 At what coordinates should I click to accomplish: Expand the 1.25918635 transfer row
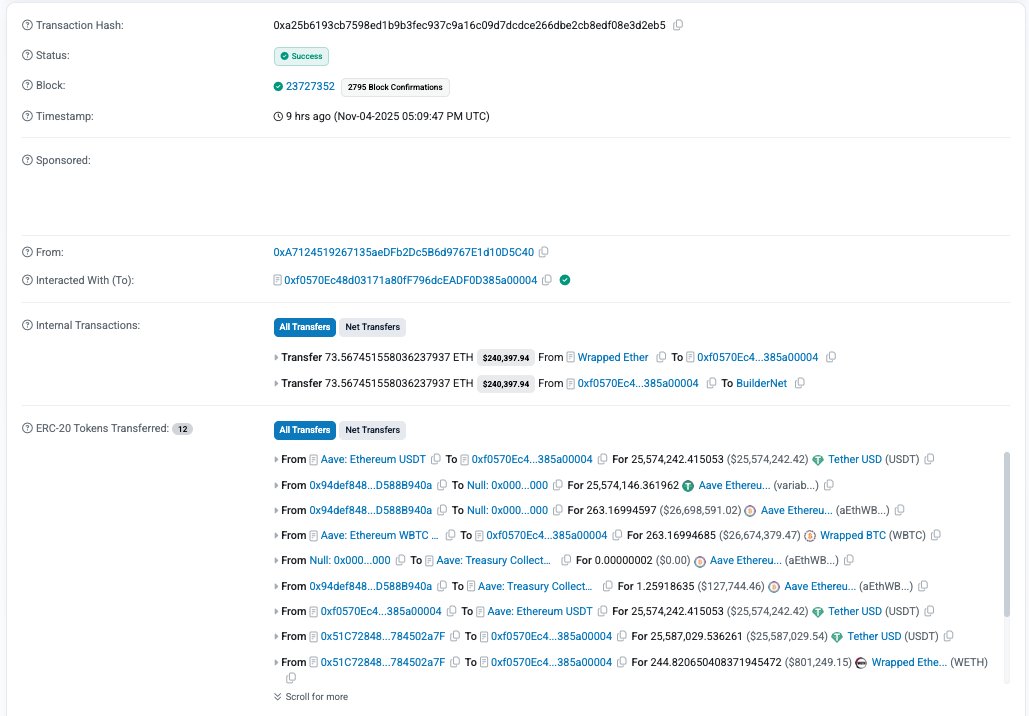(276, 587)
